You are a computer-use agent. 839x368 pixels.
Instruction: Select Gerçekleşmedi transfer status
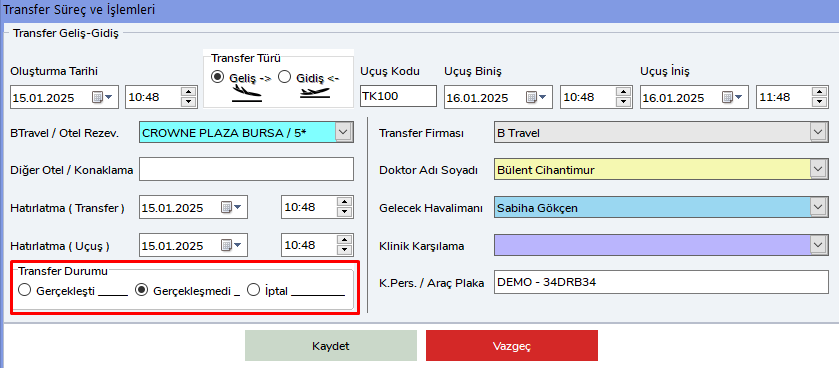(x=141, y=290)
